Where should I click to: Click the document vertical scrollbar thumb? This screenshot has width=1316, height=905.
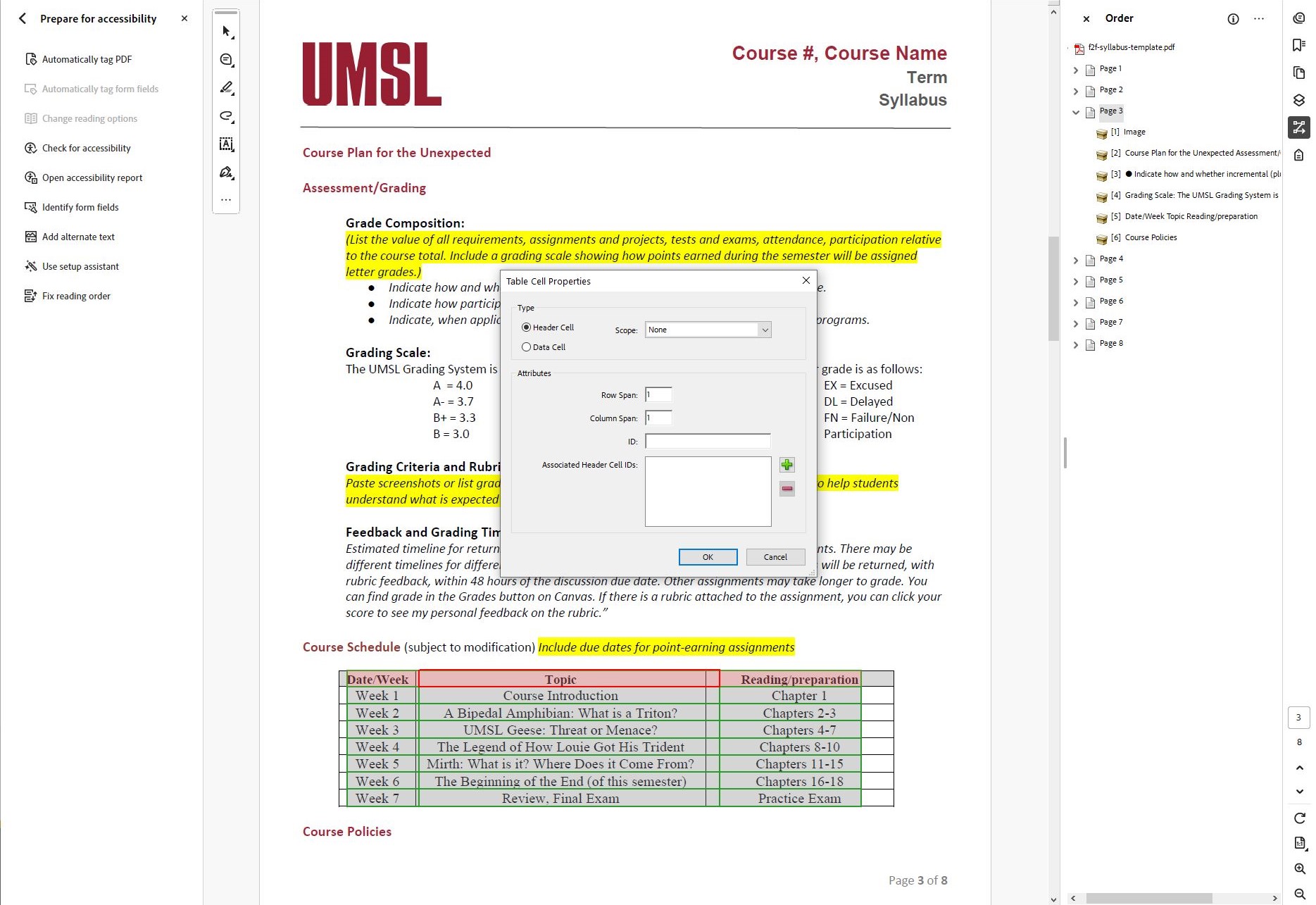click(x=1053, y=289)
